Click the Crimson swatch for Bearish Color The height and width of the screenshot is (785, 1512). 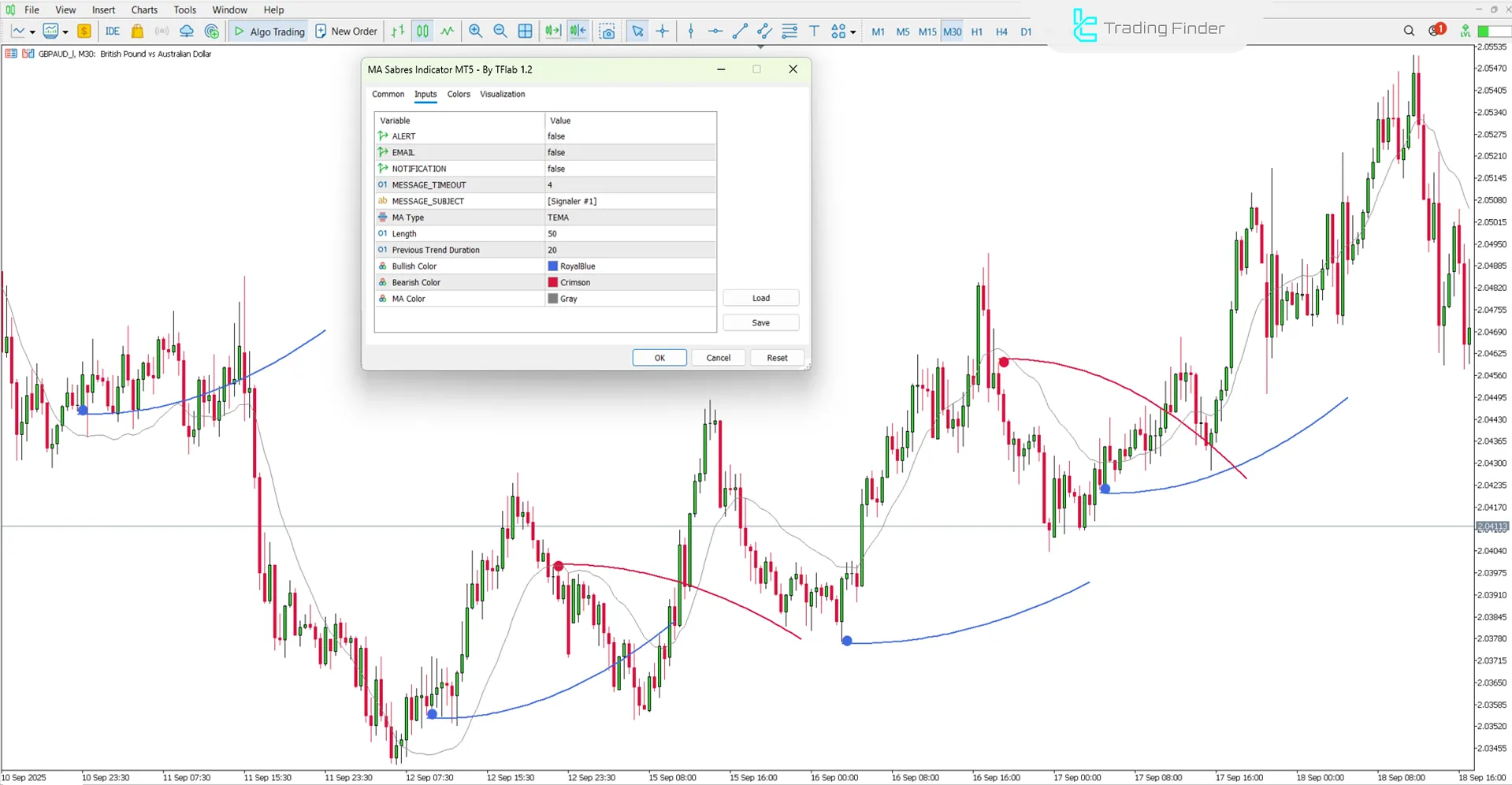552,281
